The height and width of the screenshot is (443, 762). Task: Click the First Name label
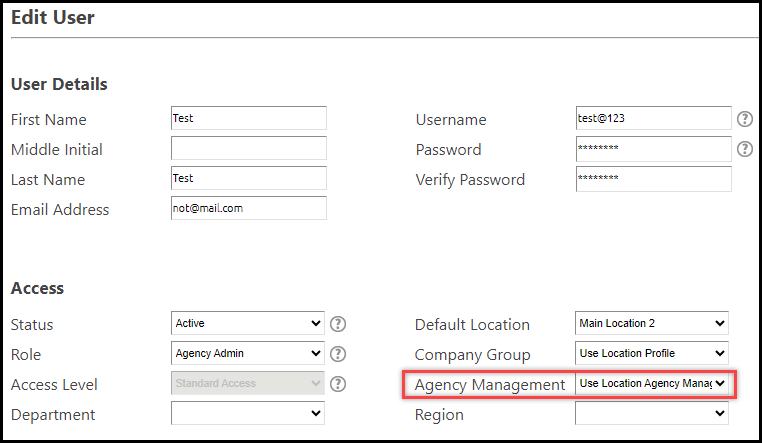[x=49, y=119]
